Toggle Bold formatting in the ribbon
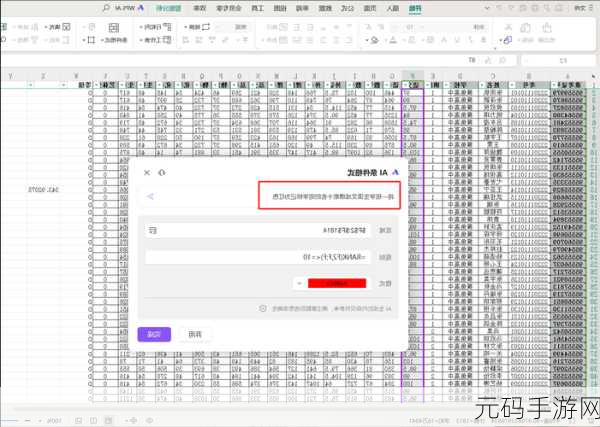Screen dimensions: 600x427 click(x=483, y=40)
